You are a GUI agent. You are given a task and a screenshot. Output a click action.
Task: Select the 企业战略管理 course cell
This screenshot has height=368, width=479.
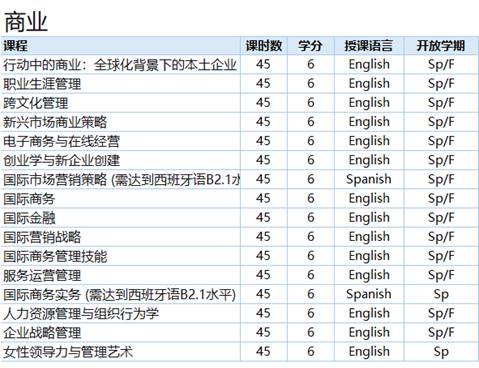pos(120,333)
